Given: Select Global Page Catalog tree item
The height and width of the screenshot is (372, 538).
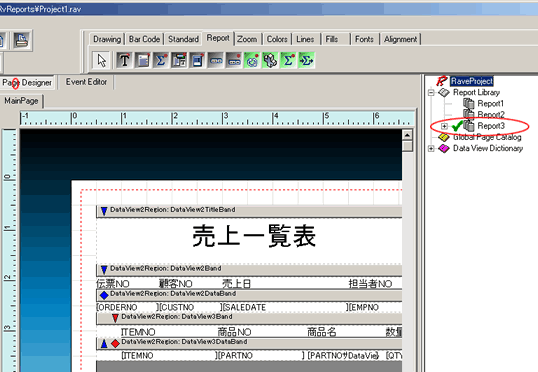Looking at the screenshot, I should click(x=487, y=137).
